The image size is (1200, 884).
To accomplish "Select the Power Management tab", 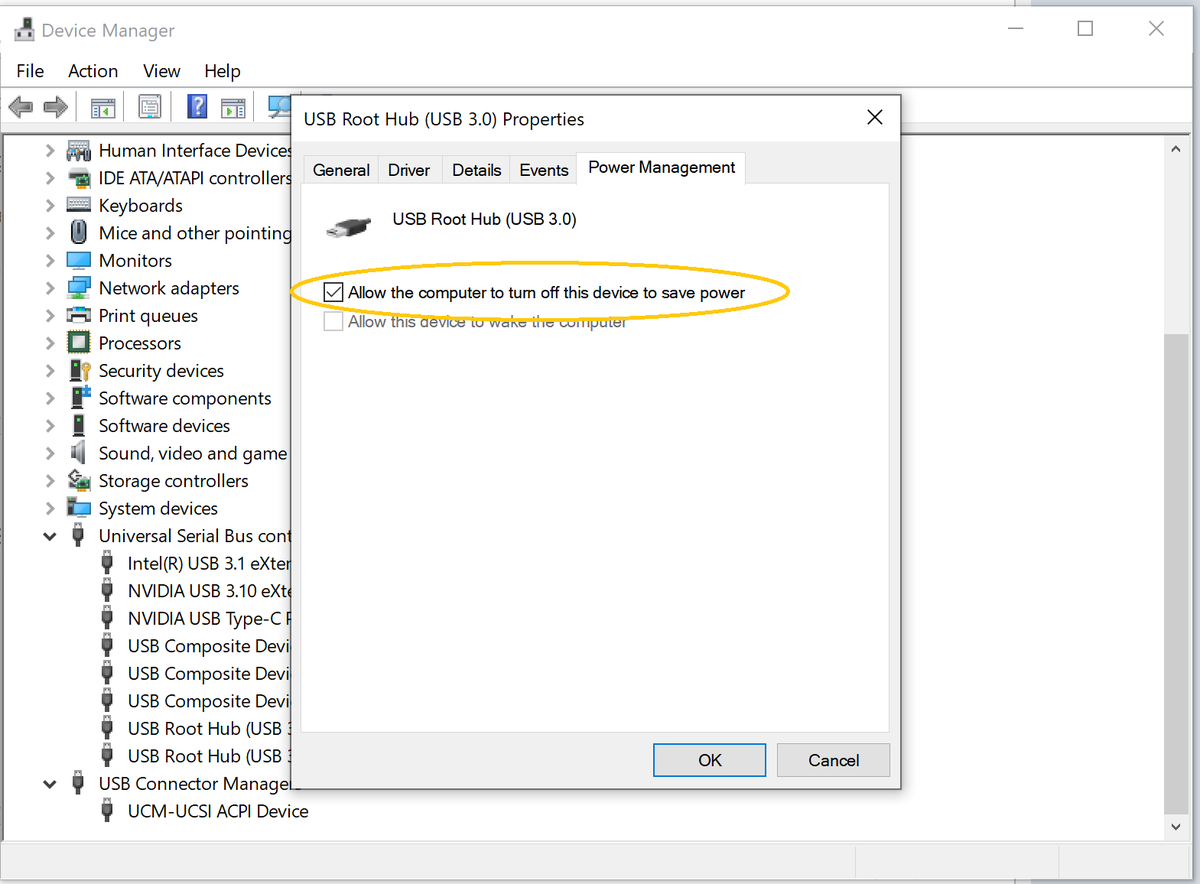I will 662,168.
